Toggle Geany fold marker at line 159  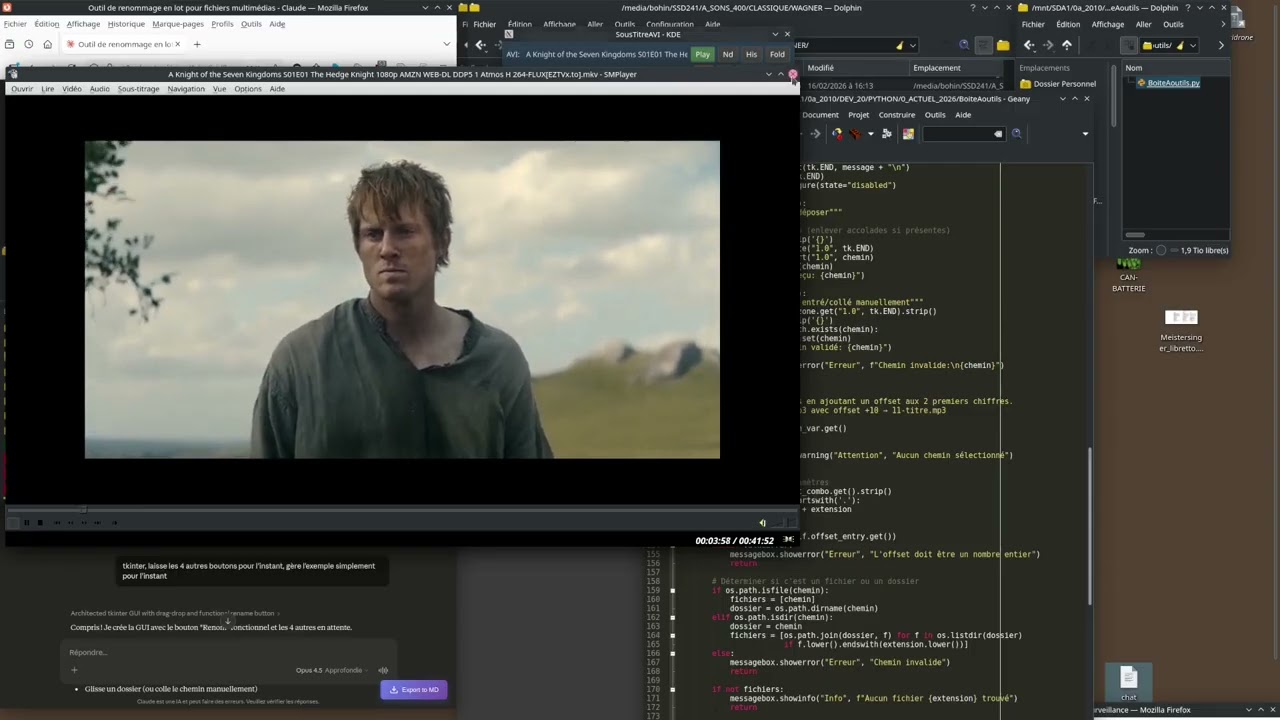point(672,590)
